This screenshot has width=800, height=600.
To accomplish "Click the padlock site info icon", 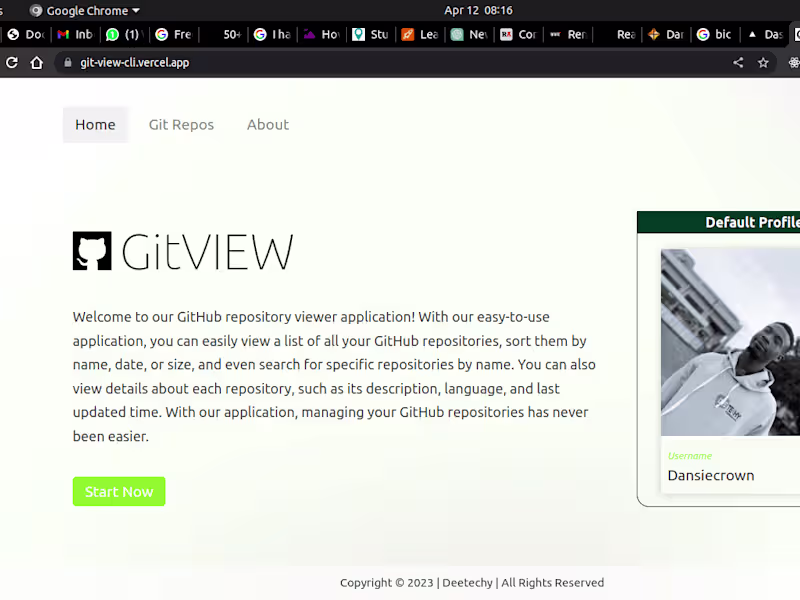I will (x=67, y=62).
